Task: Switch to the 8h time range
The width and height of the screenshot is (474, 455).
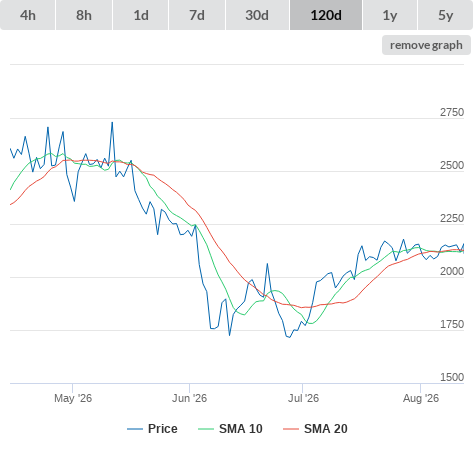Action: (x=84, y=15)
